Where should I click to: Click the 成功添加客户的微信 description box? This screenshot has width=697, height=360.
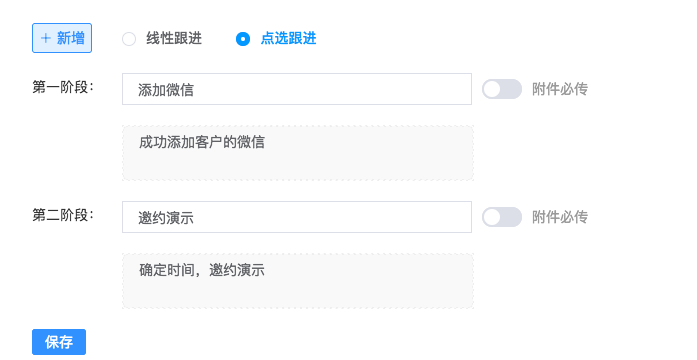click(x=298, y=153)
